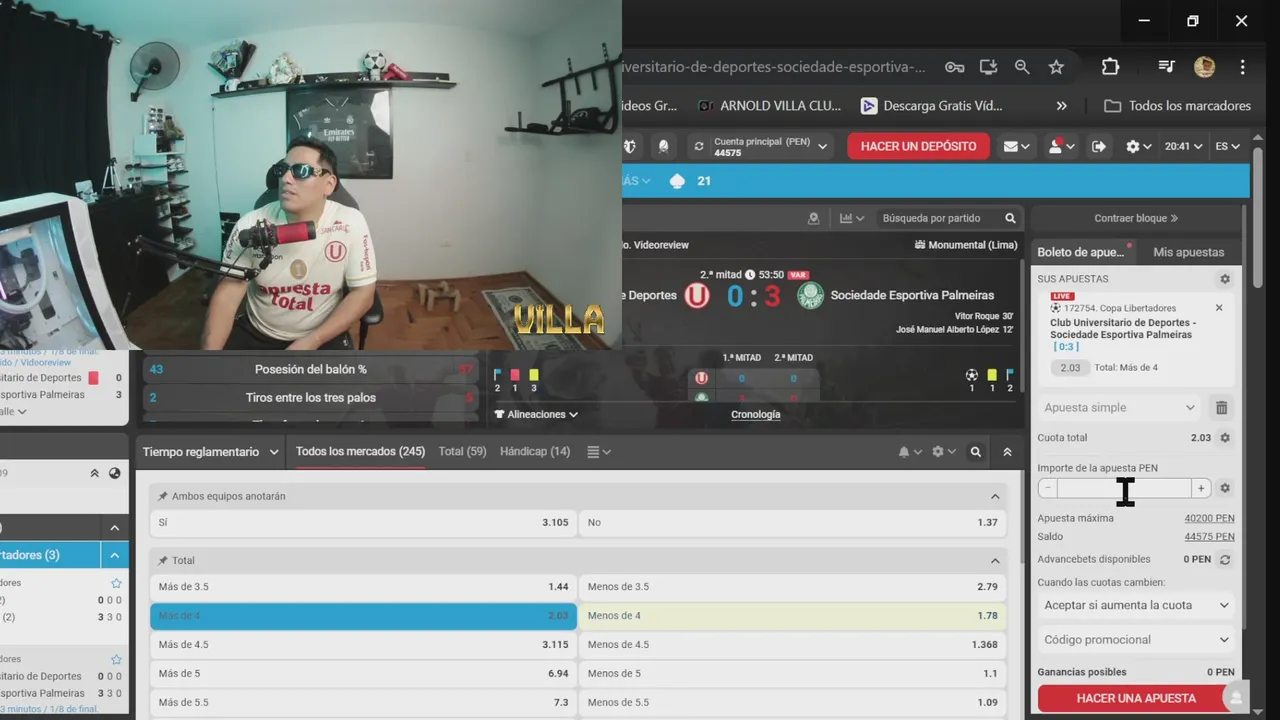
Task: Open the 20:41 time zone dropdown
Action: click(x=1183, y=146)
